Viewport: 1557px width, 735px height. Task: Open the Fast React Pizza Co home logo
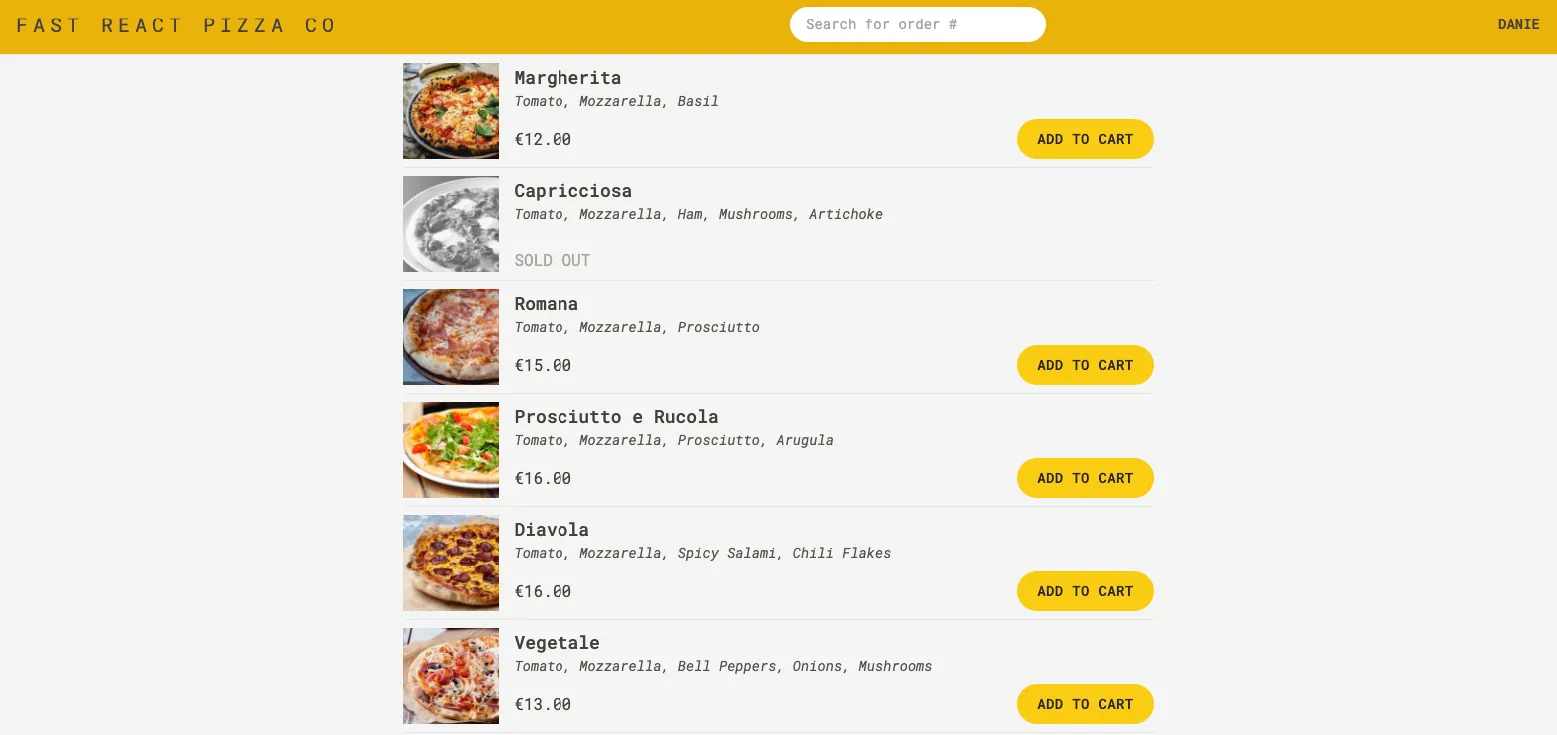pyautogui.click(x=176, y=25)
